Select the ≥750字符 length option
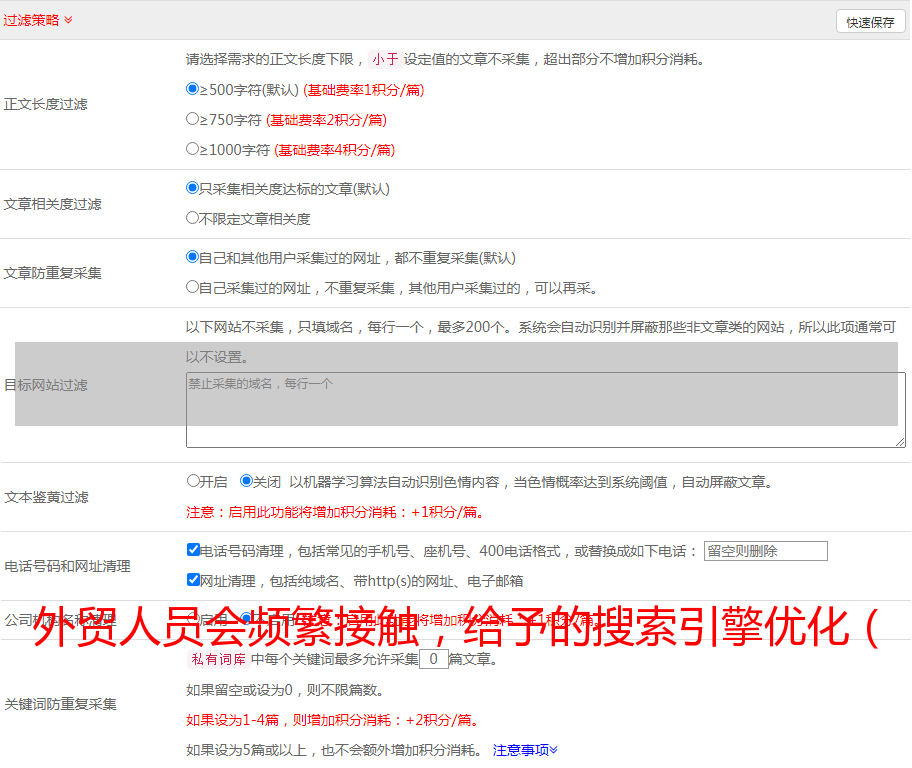The height and width of the screenshot is (768, 912). click(x=193, y=119)
